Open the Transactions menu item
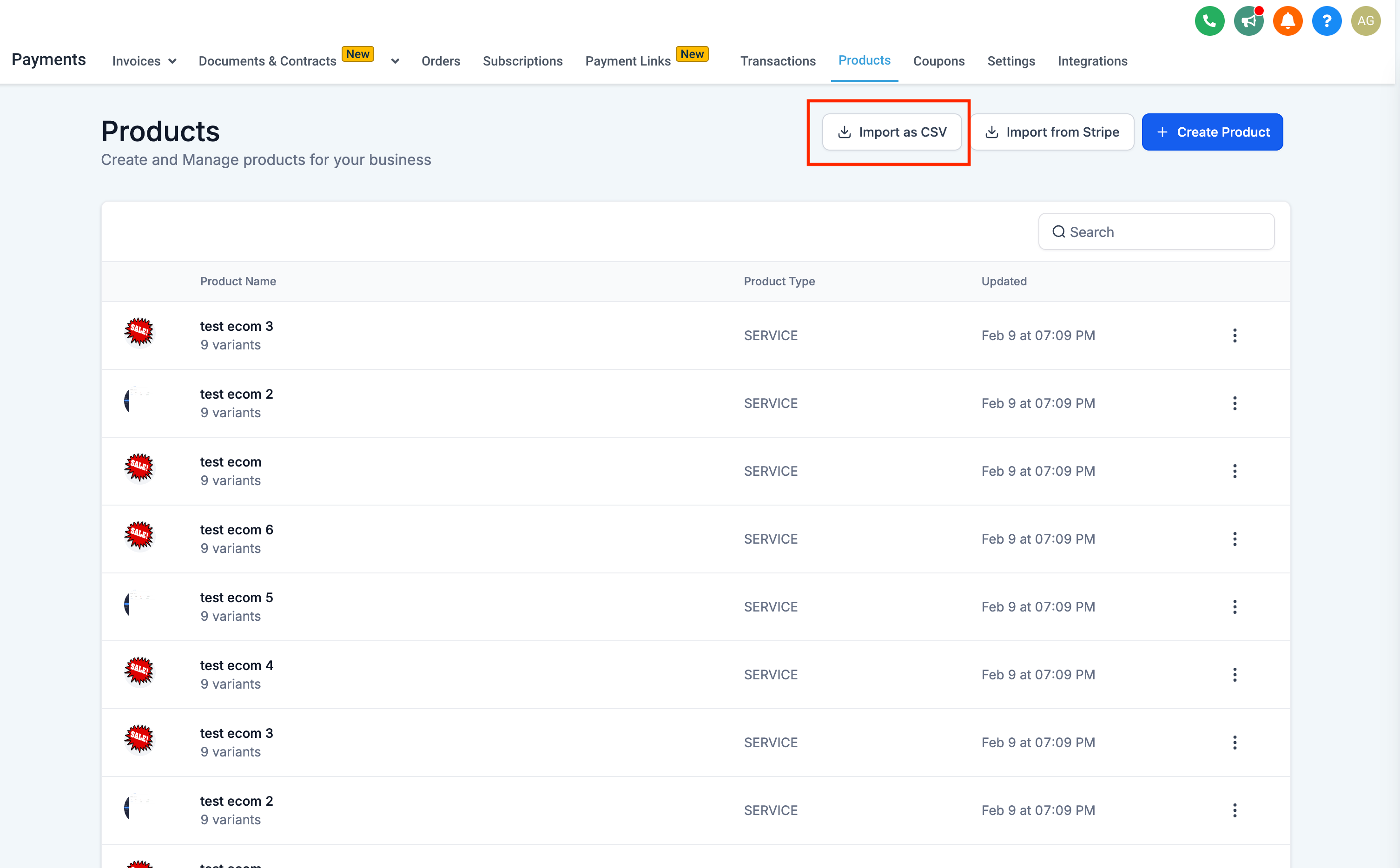The height and width of the screenshot is (868, 1400). click(778, 61)
